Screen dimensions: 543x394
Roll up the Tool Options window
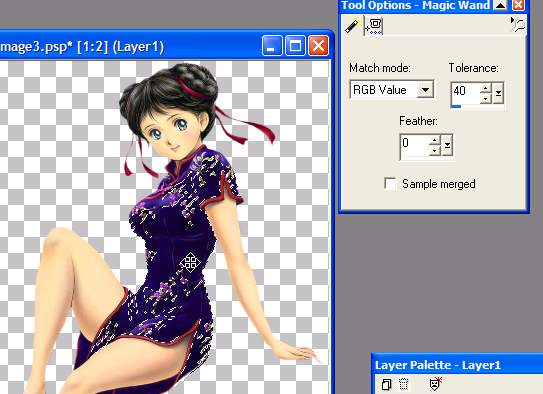pyautogui.click(x=500, y=5)
